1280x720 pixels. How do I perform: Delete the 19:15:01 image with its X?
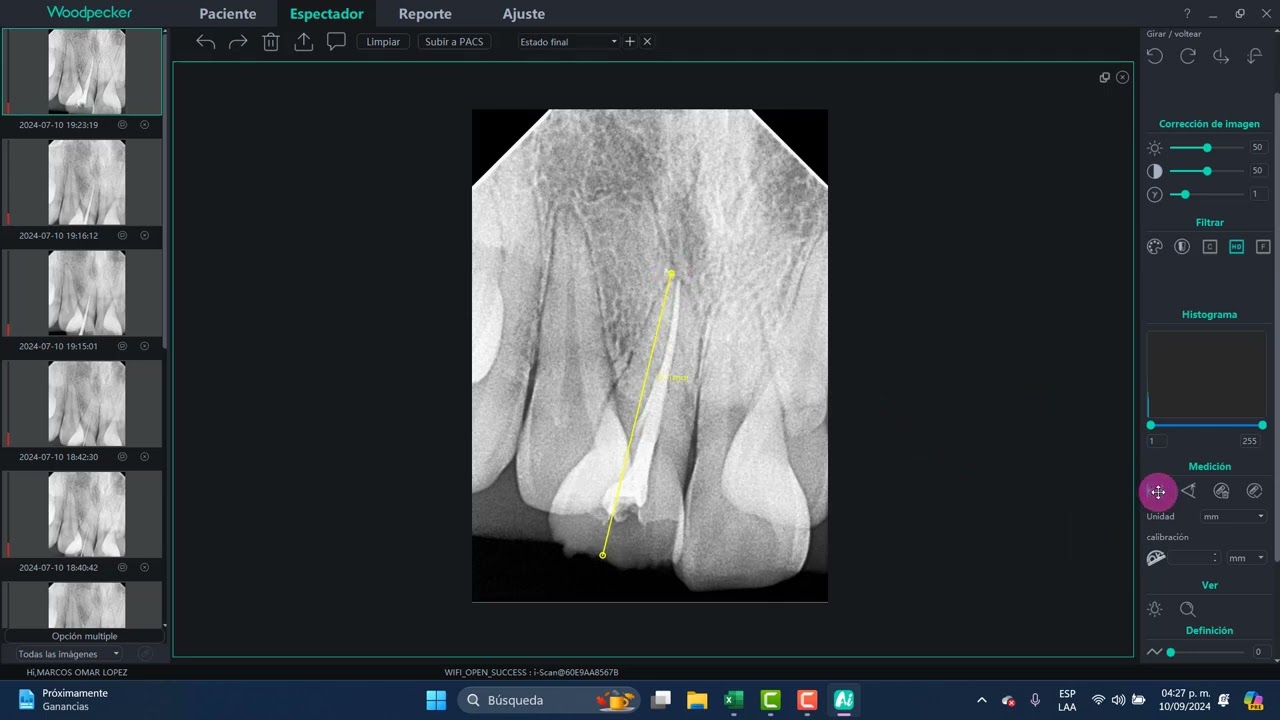click(x=144, y=346)
